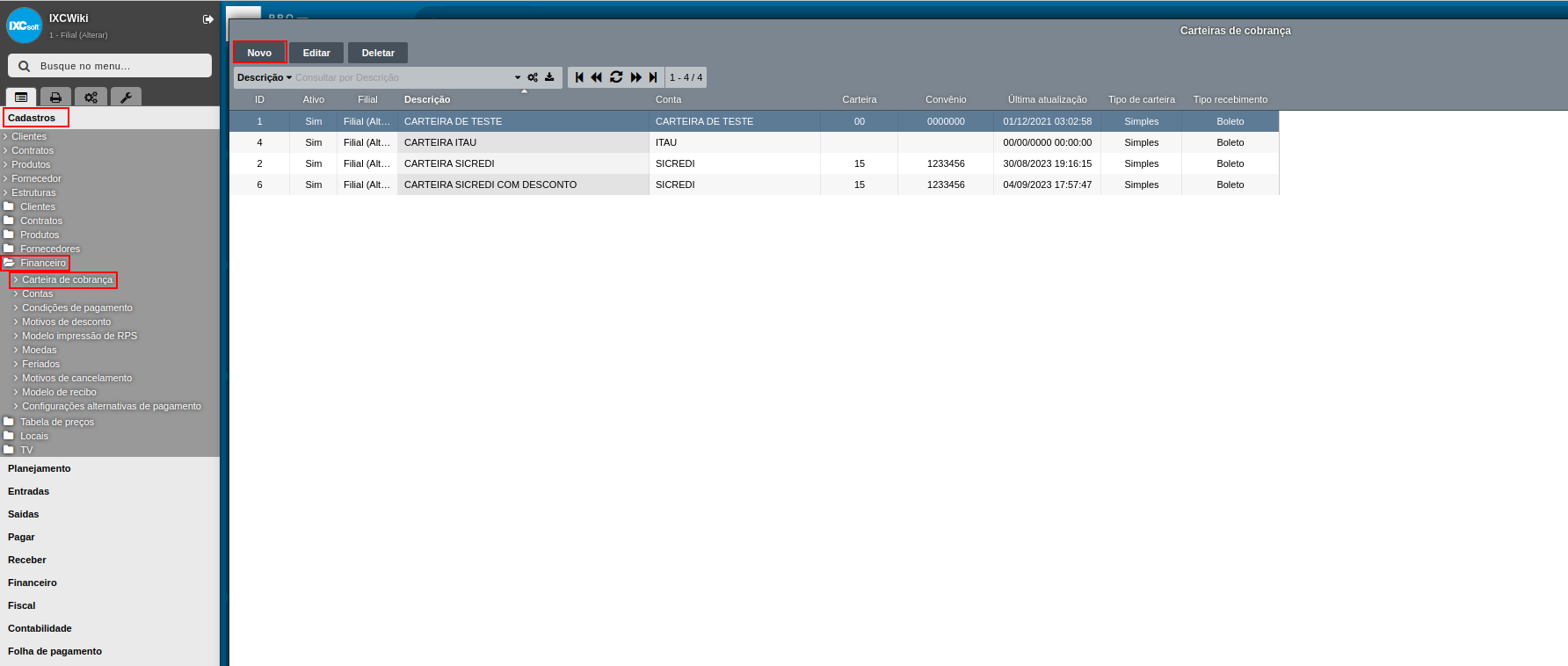This screenshot has height=666, width=1568.
Task: Select the CARTEIRA ITAU row
Action: pyautogui.click(x=754, y=142)
